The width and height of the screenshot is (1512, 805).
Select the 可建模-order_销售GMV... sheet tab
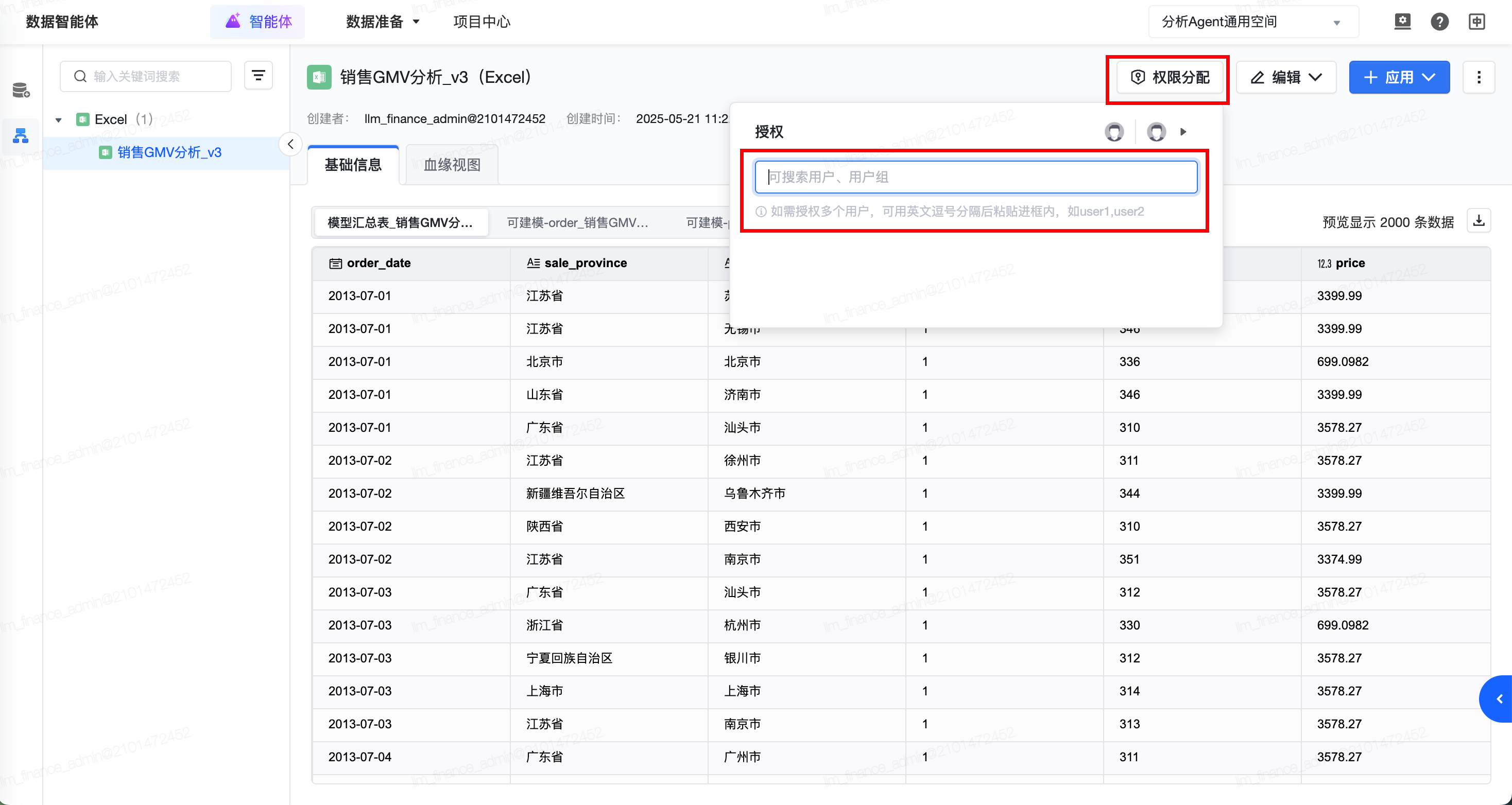[x=578, y=222]
